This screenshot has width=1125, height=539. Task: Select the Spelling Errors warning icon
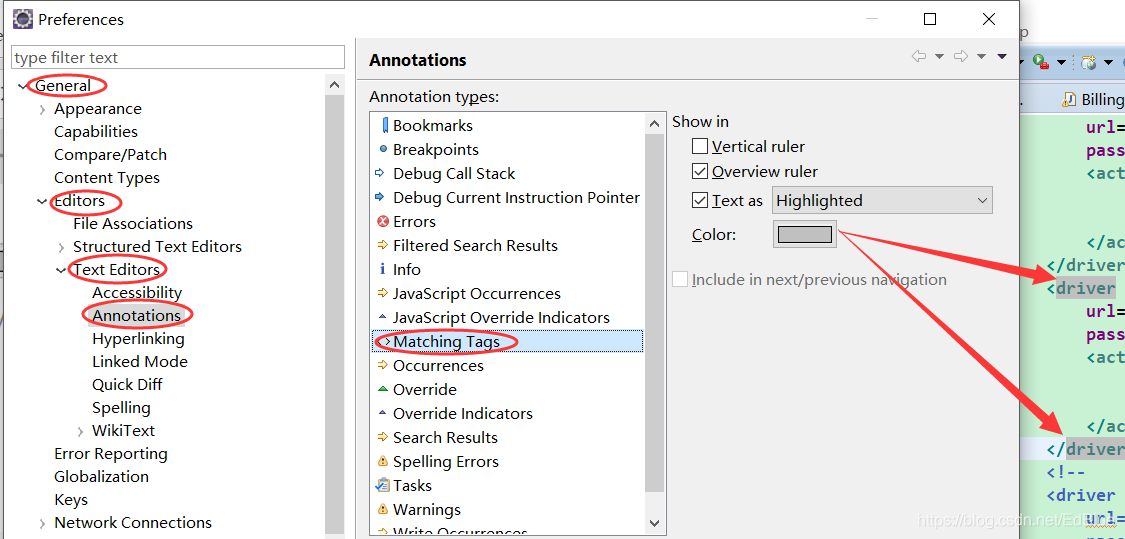click(x=382, y=461)
